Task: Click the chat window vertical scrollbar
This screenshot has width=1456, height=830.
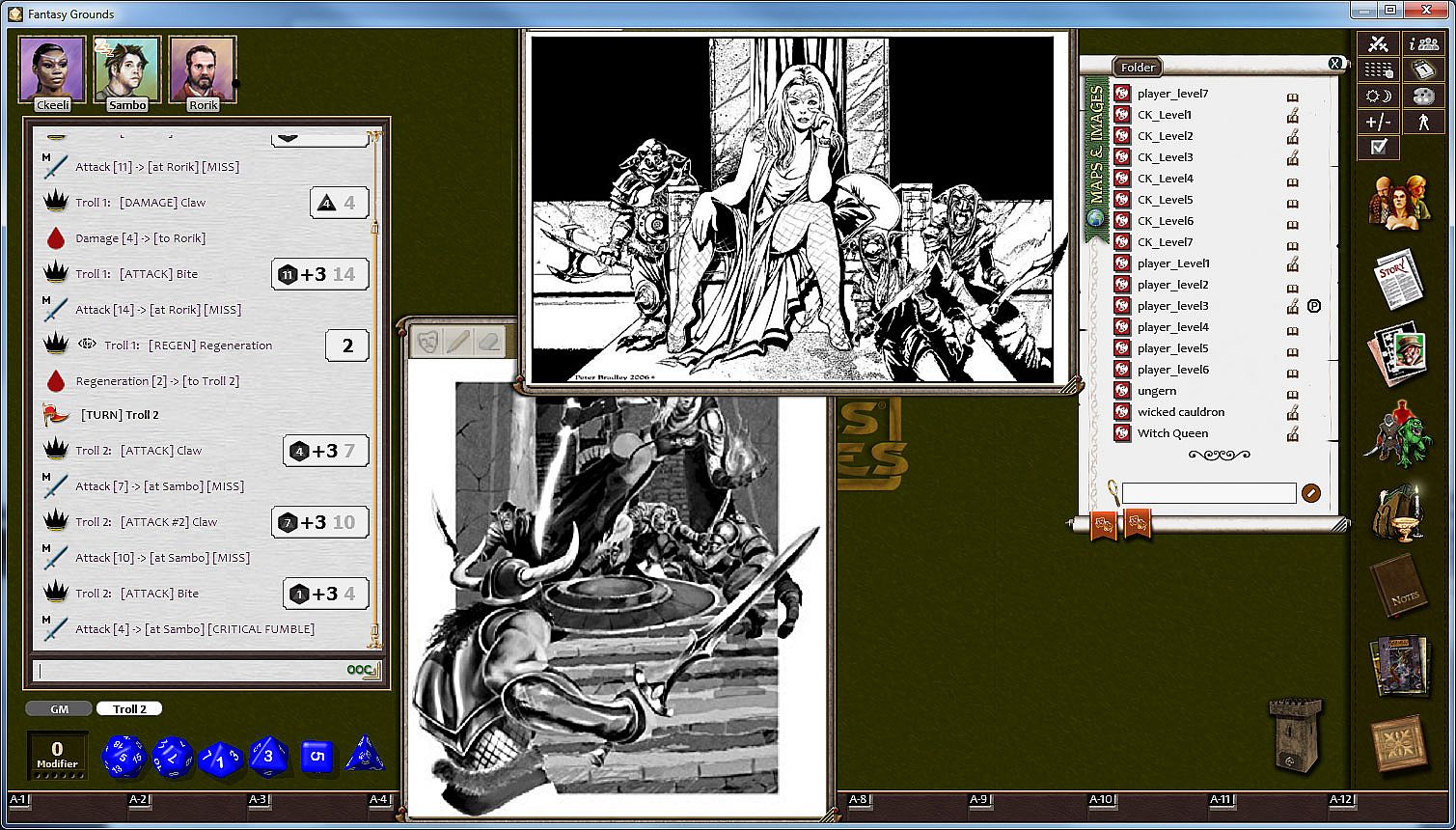Action: (x=374, y=386)
